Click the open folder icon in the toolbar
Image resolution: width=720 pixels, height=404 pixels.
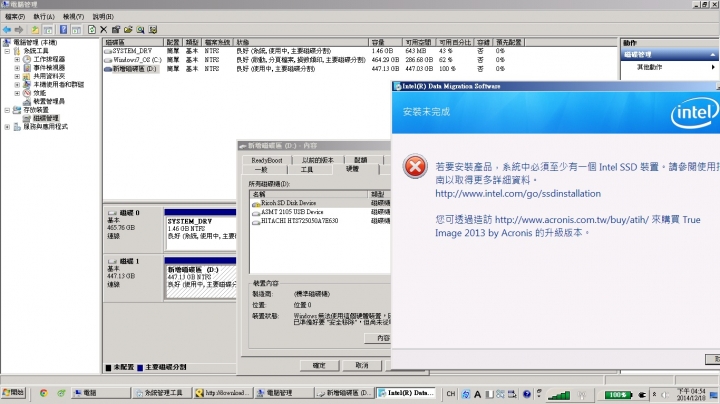128,30
